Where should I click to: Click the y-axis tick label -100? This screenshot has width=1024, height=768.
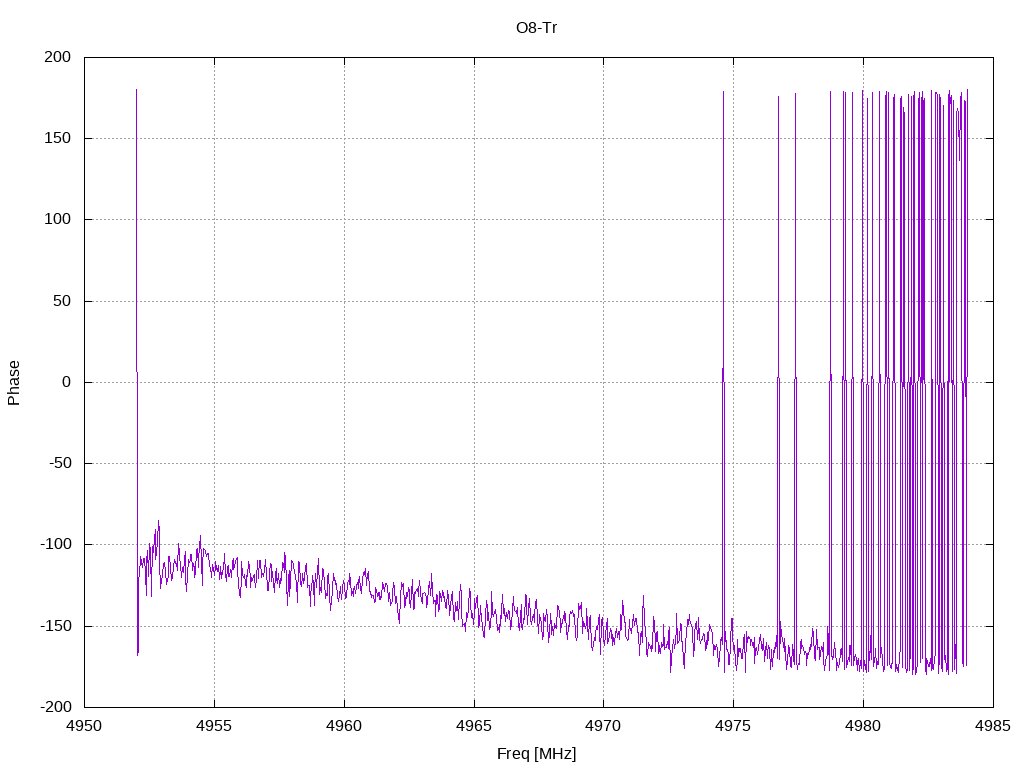56,544
